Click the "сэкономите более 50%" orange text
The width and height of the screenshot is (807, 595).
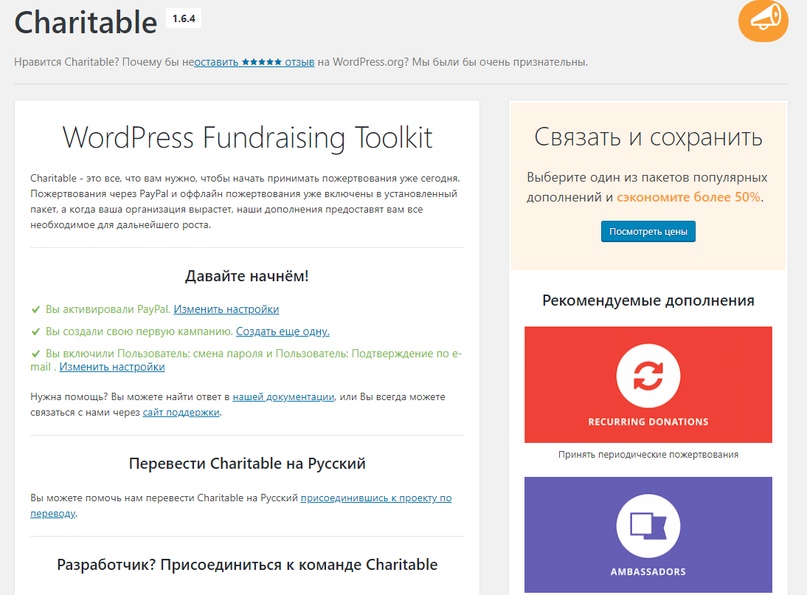tap(689, 198)
